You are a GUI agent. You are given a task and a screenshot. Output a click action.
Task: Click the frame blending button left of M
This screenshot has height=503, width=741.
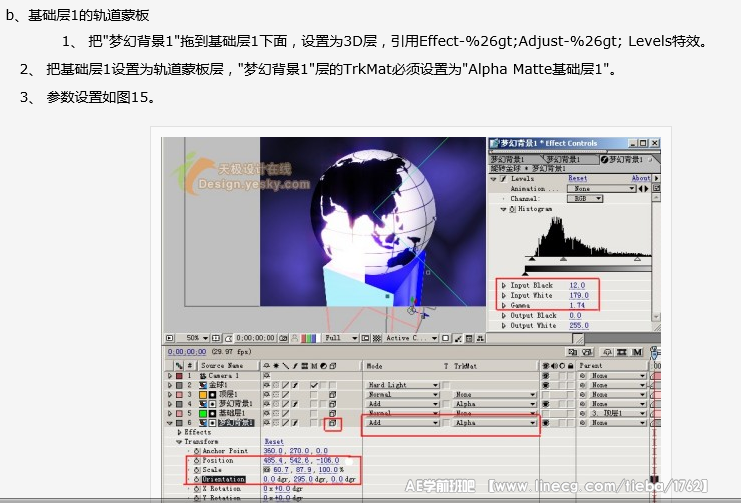coord(621,352)
